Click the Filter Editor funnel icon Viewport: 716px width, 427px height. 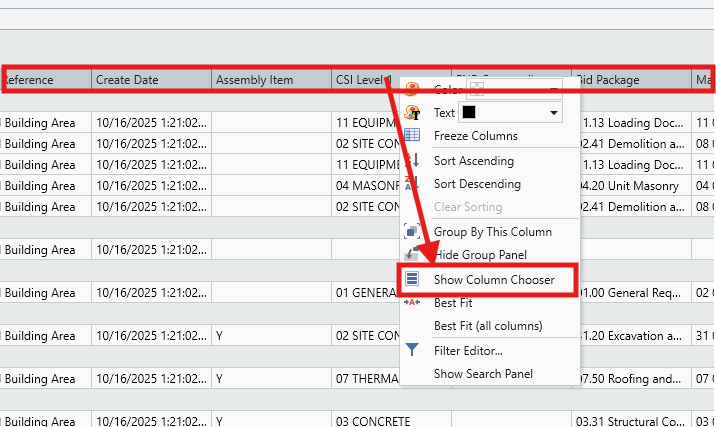pos(412,350)
